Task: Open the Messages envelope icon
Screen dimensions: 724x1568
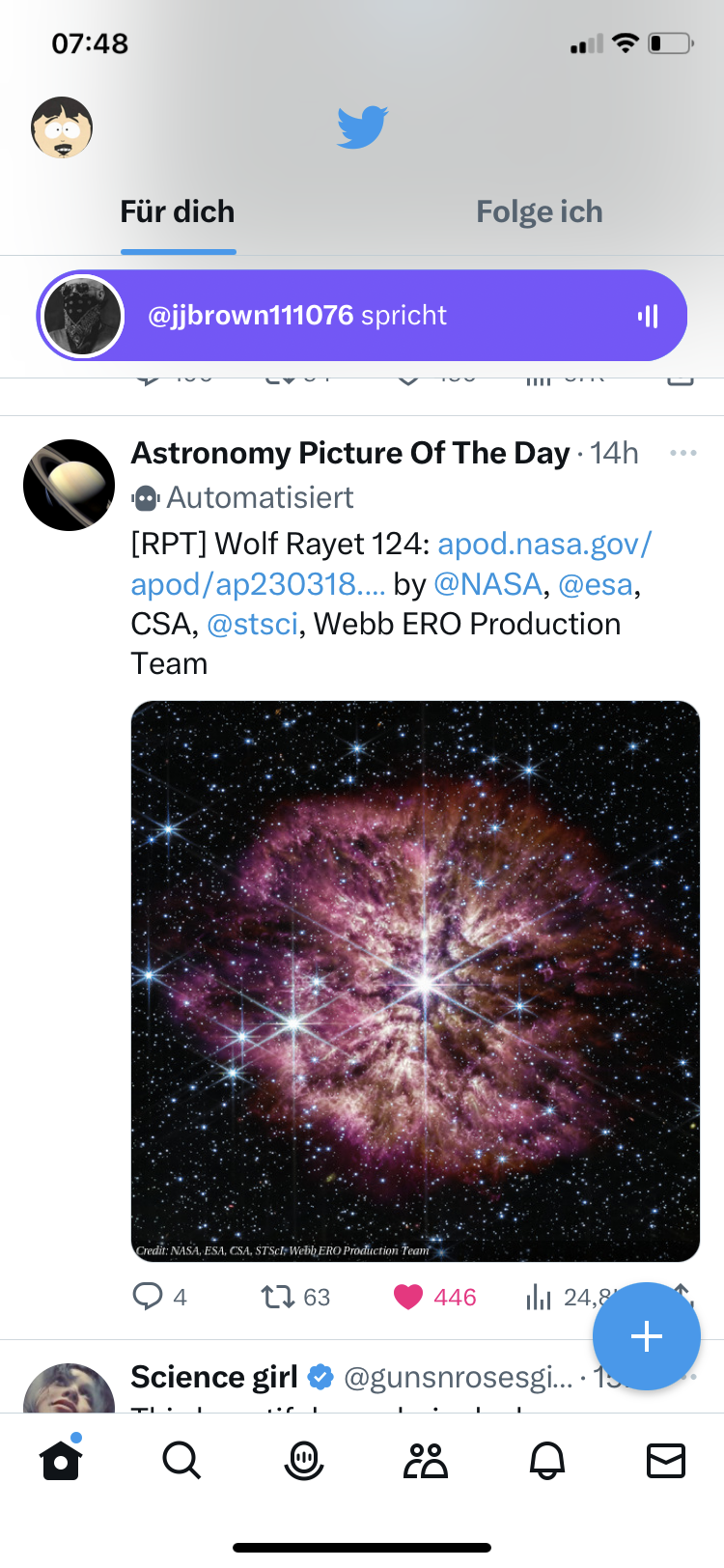Action: click(x=666, y=1460)
